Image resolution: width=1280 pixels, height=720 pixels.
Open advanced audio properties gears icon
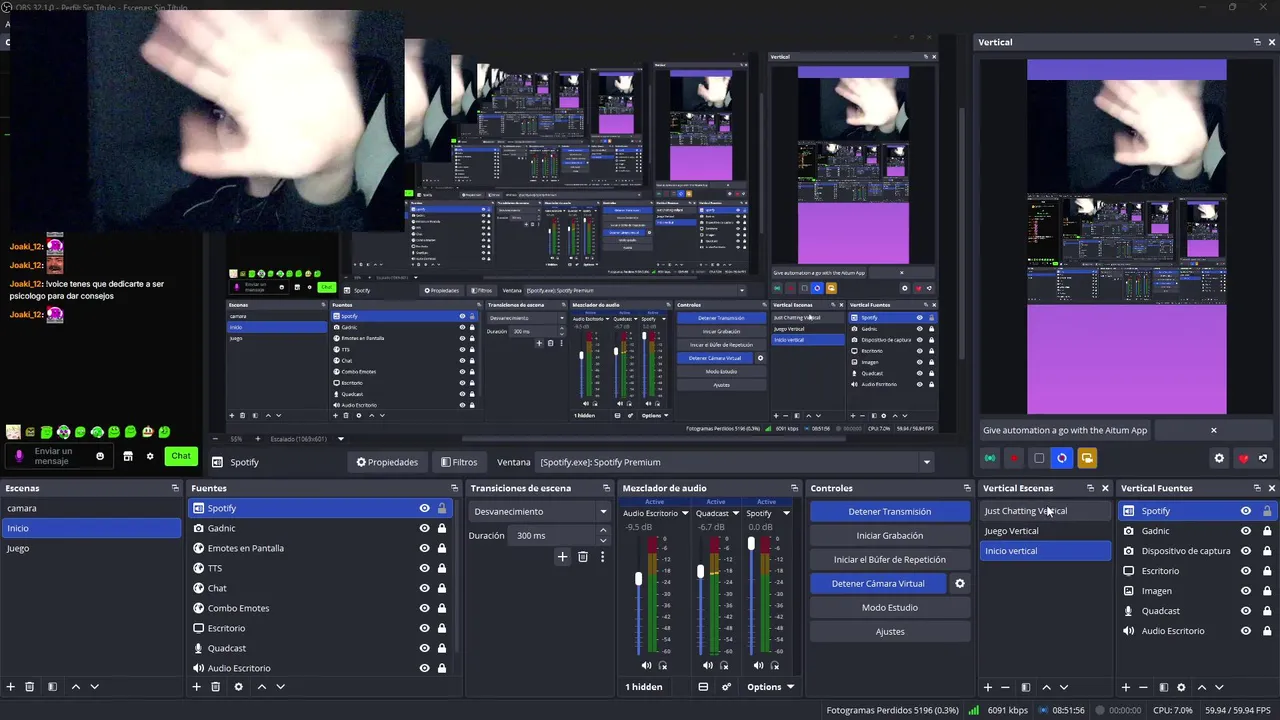[x=727, y=687]
